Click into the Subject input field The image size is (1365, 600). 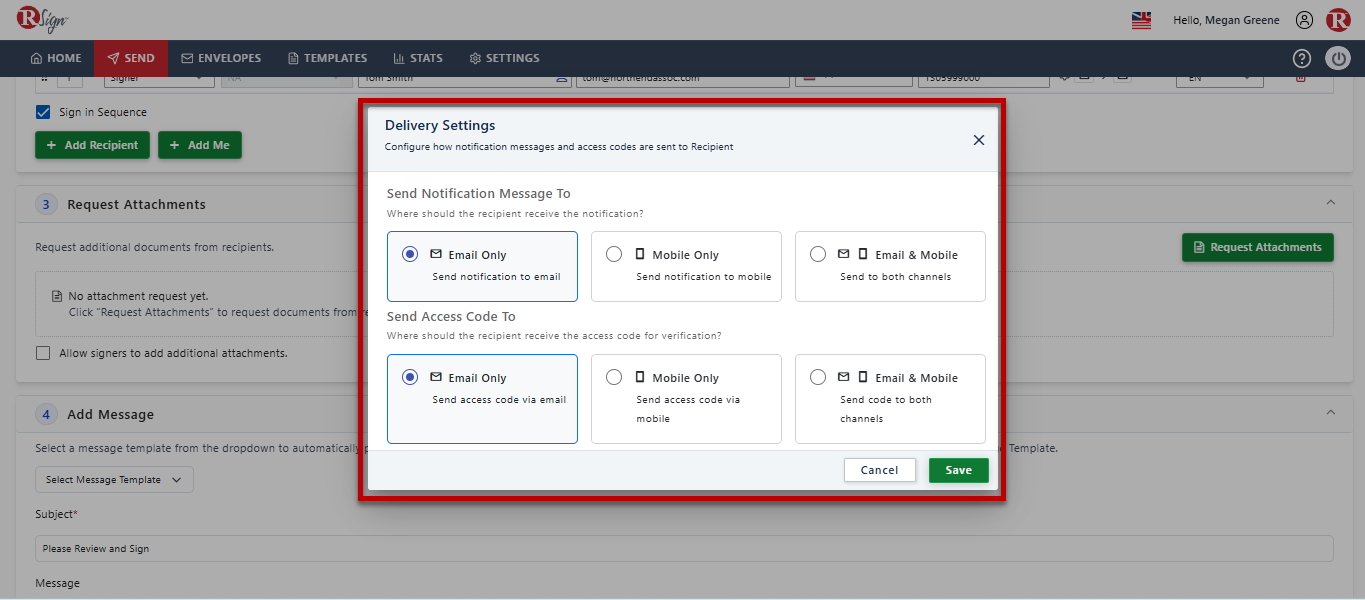pos(684,548)
